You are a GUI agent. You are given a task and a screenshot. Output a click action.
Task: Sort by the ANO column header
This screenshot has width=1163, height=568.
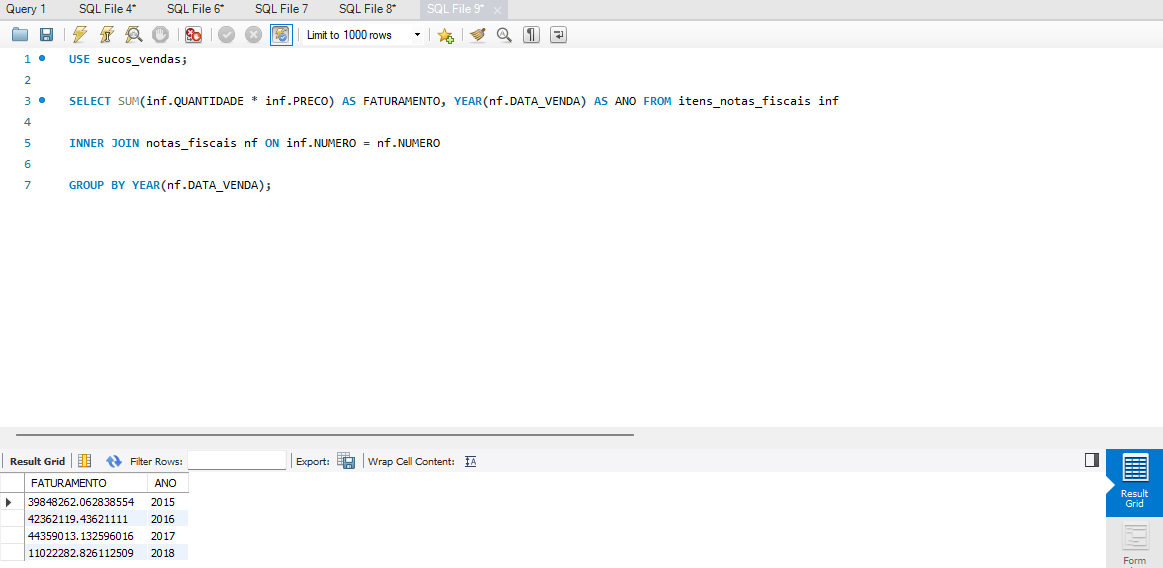point(168,483)
